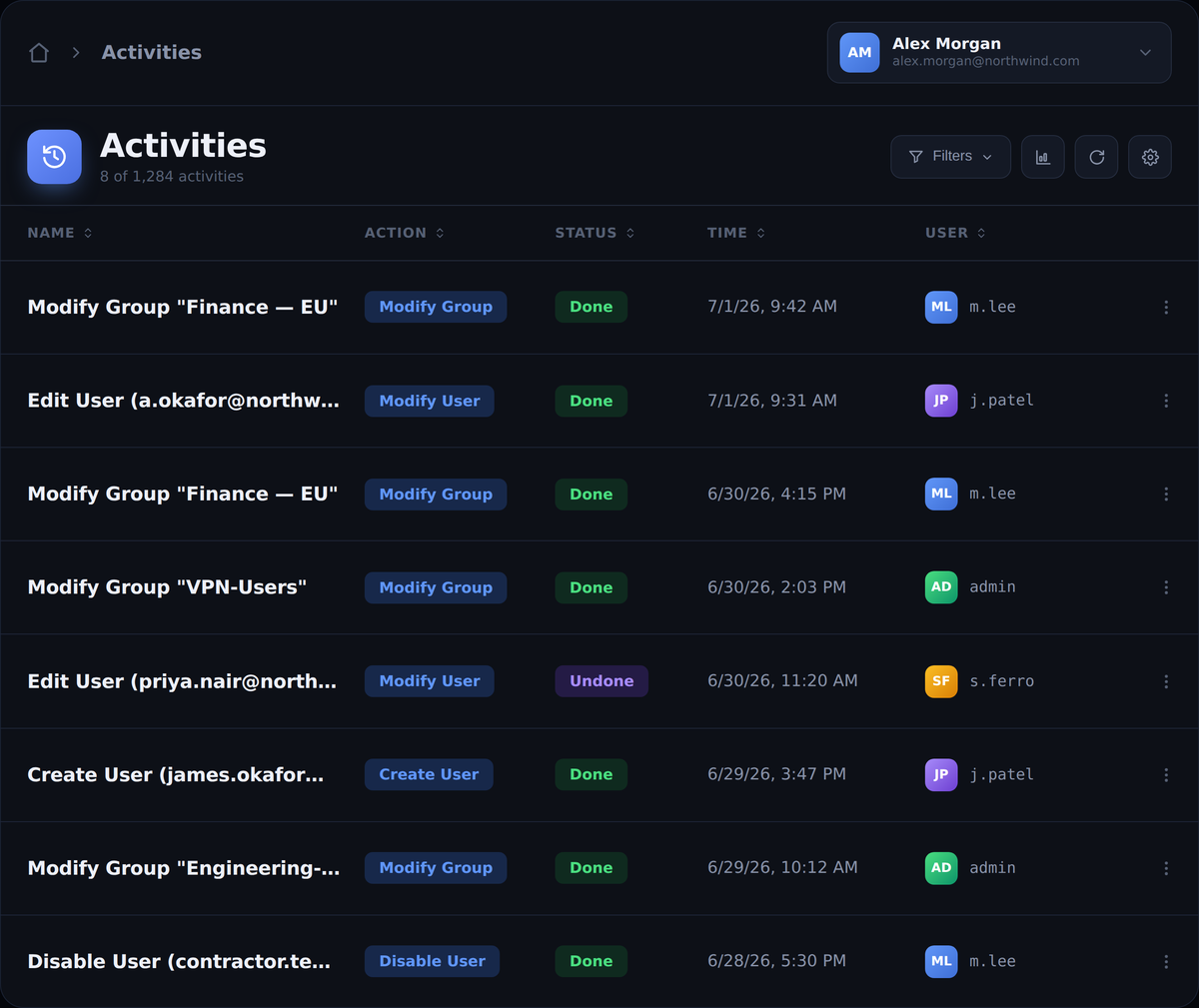
Task: Open activity Edit User (a.okafor@northw...
Action: point(184,401)
